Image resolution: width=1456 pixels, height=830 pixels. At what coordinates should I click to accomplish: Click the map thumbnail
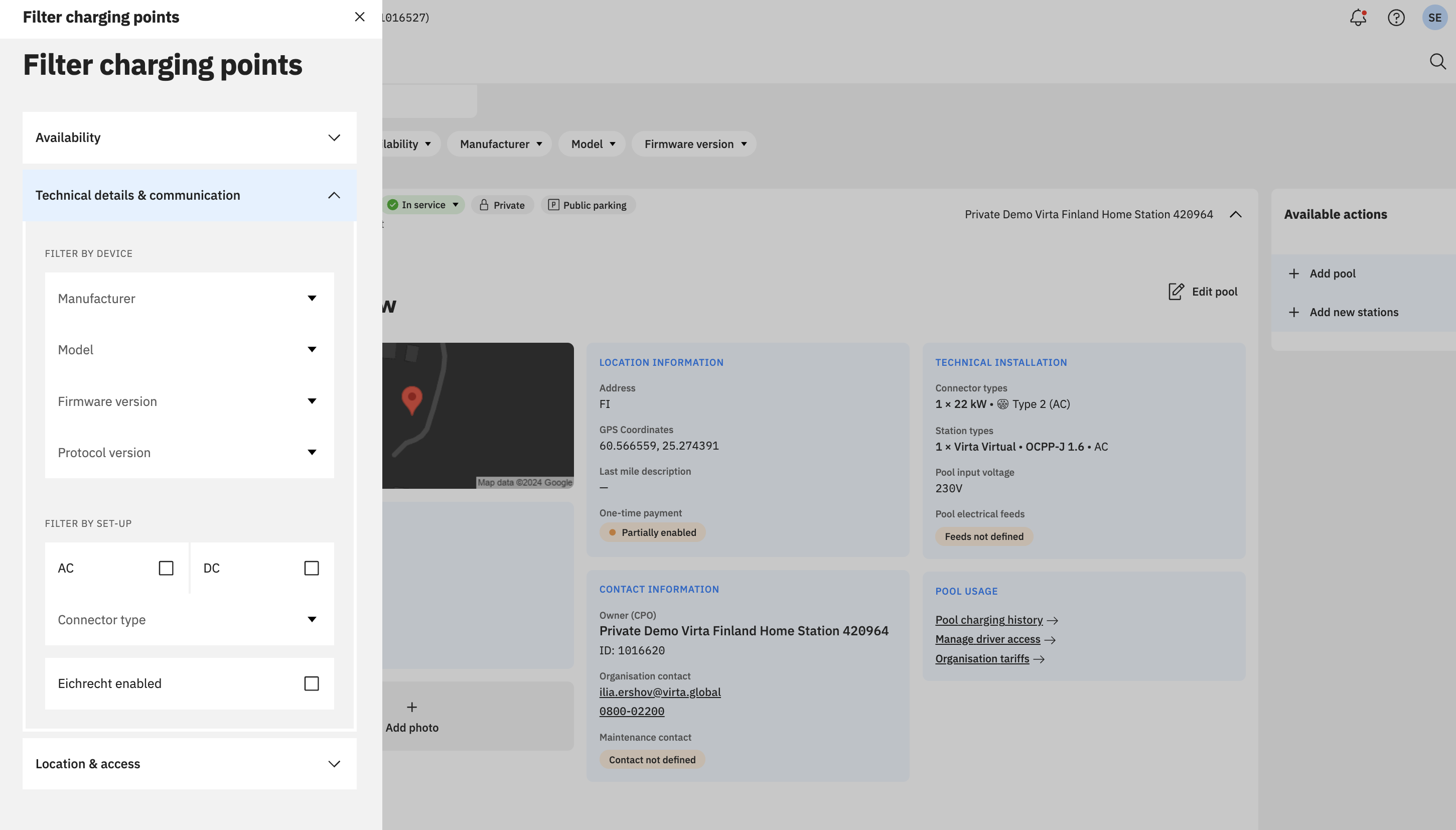[x=478, y=416]
